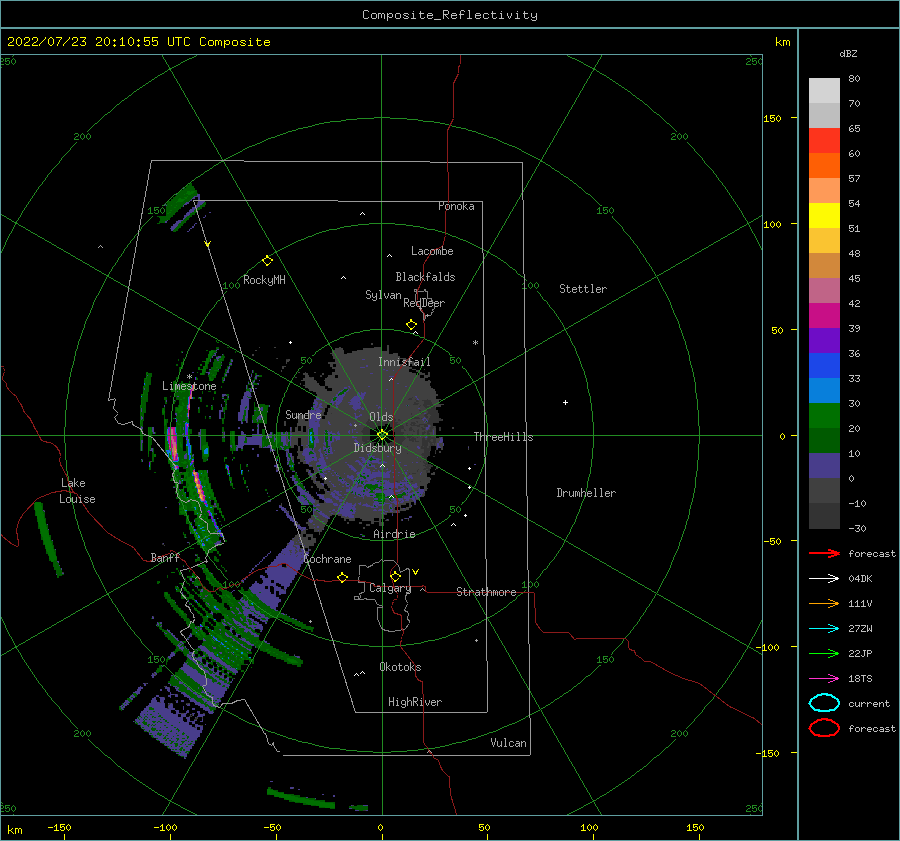Click the Limestone label
The width and height of the screenshot is (900, 841).
click(189, 386)
